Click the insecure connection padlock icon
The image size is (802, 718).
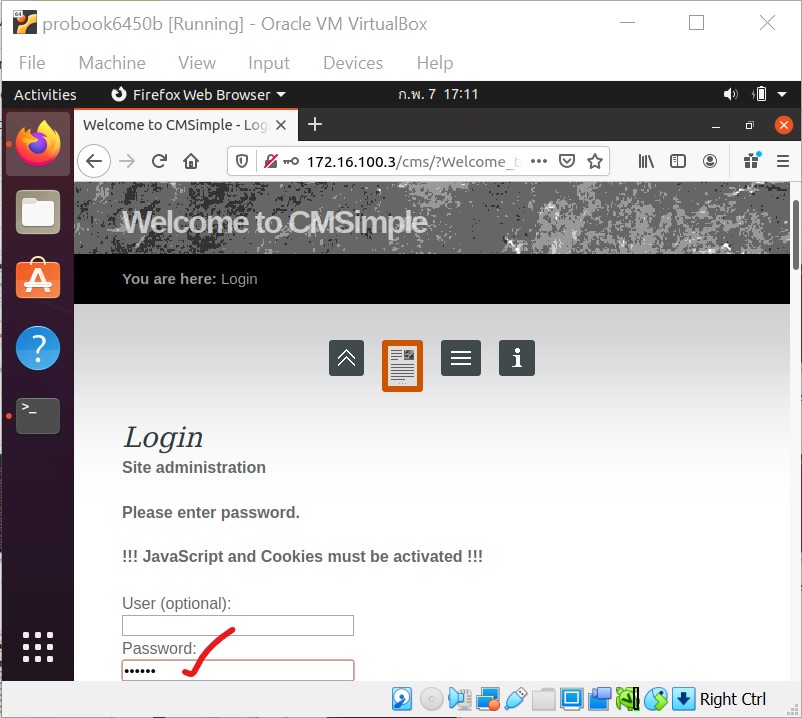click(x=271, y=162)
